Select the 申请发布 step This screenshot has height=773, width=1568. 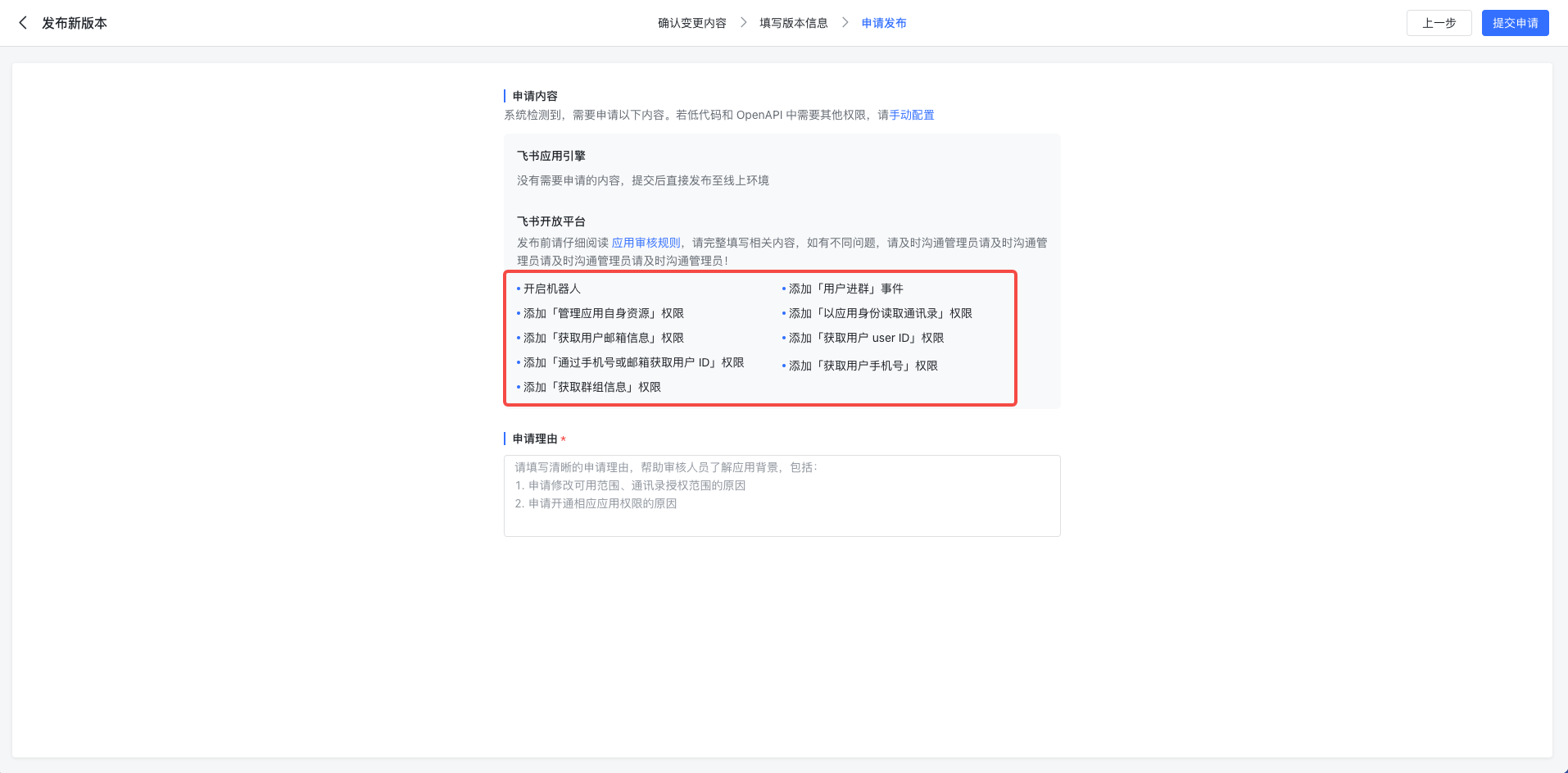[884, 23]
